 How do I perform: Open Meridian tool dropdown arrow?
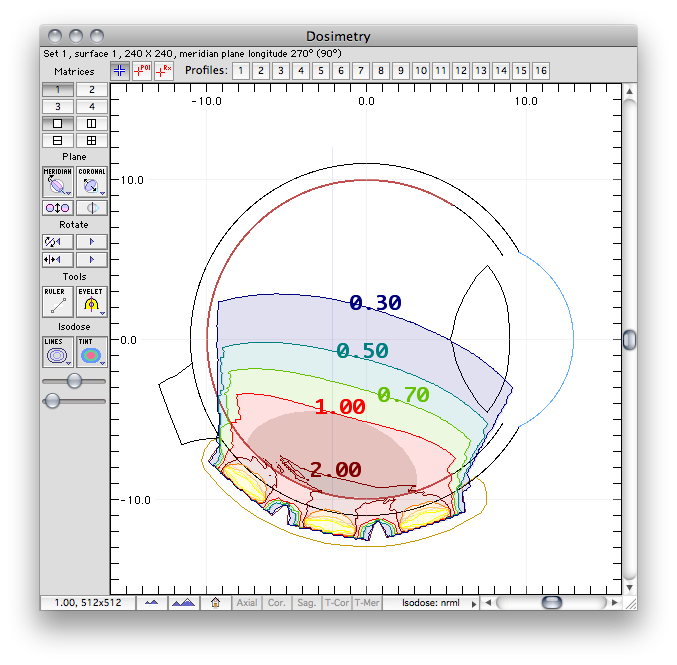coord(68,193)
